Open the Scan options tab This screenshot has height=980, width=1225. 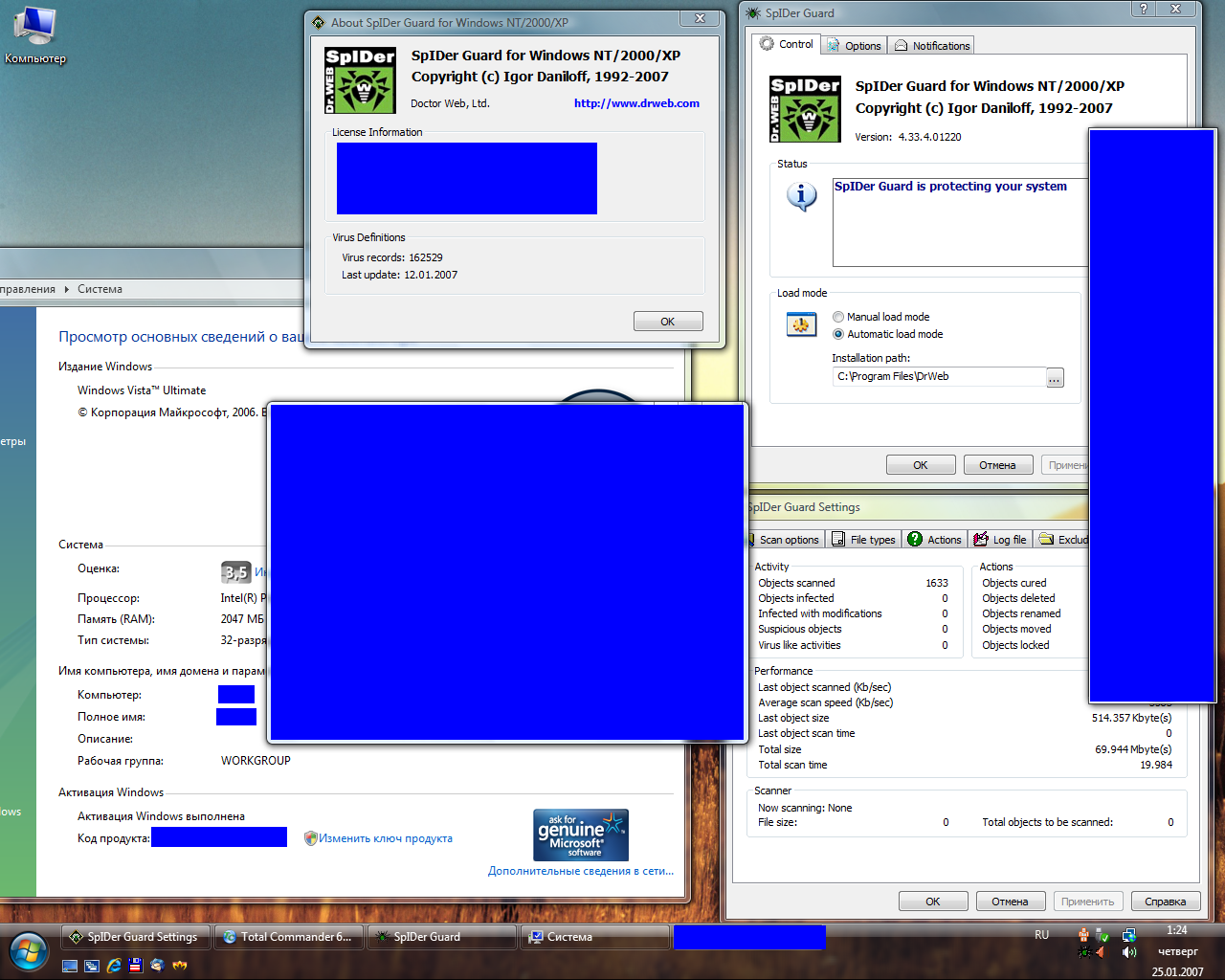click(x=784, y=540)
